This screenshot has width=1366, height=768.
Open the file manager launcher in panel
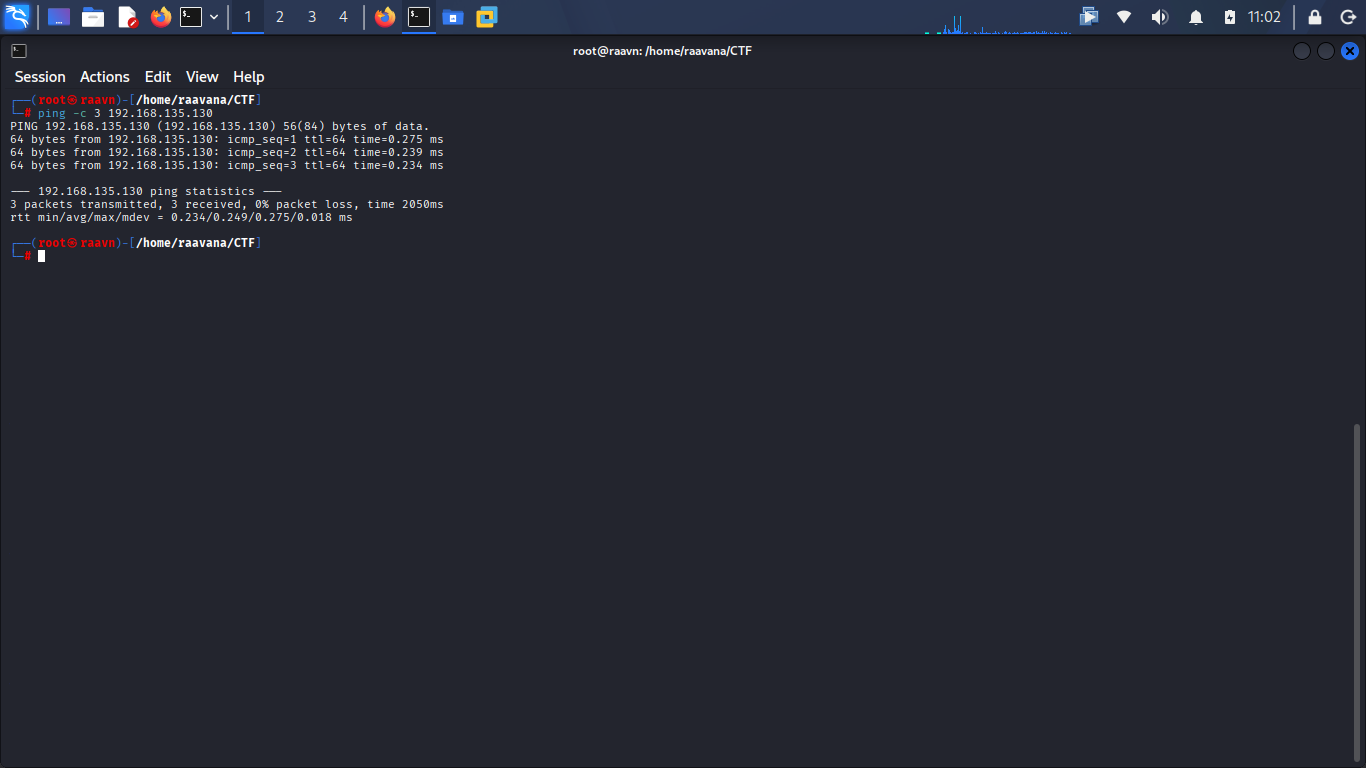pyautogui.click(x=93, y=17)
